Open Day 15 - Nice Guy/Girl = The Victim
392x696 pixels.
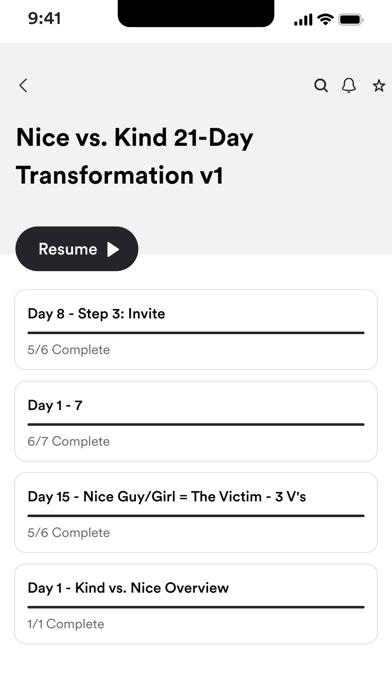pyautogui.click(x=196, y=513)
